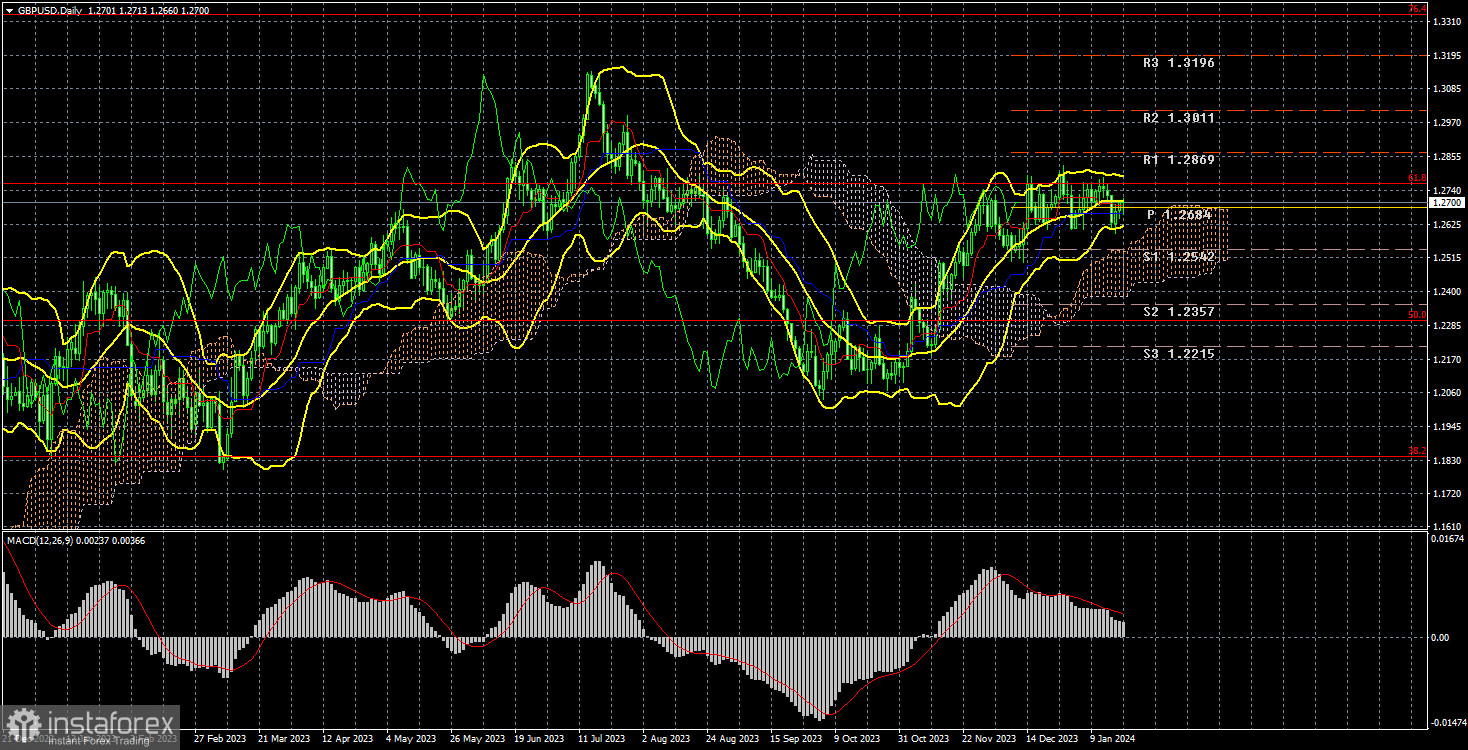Click the 1.2855 price axis value
1468x750 pixels.
[x=1447, y=157]
